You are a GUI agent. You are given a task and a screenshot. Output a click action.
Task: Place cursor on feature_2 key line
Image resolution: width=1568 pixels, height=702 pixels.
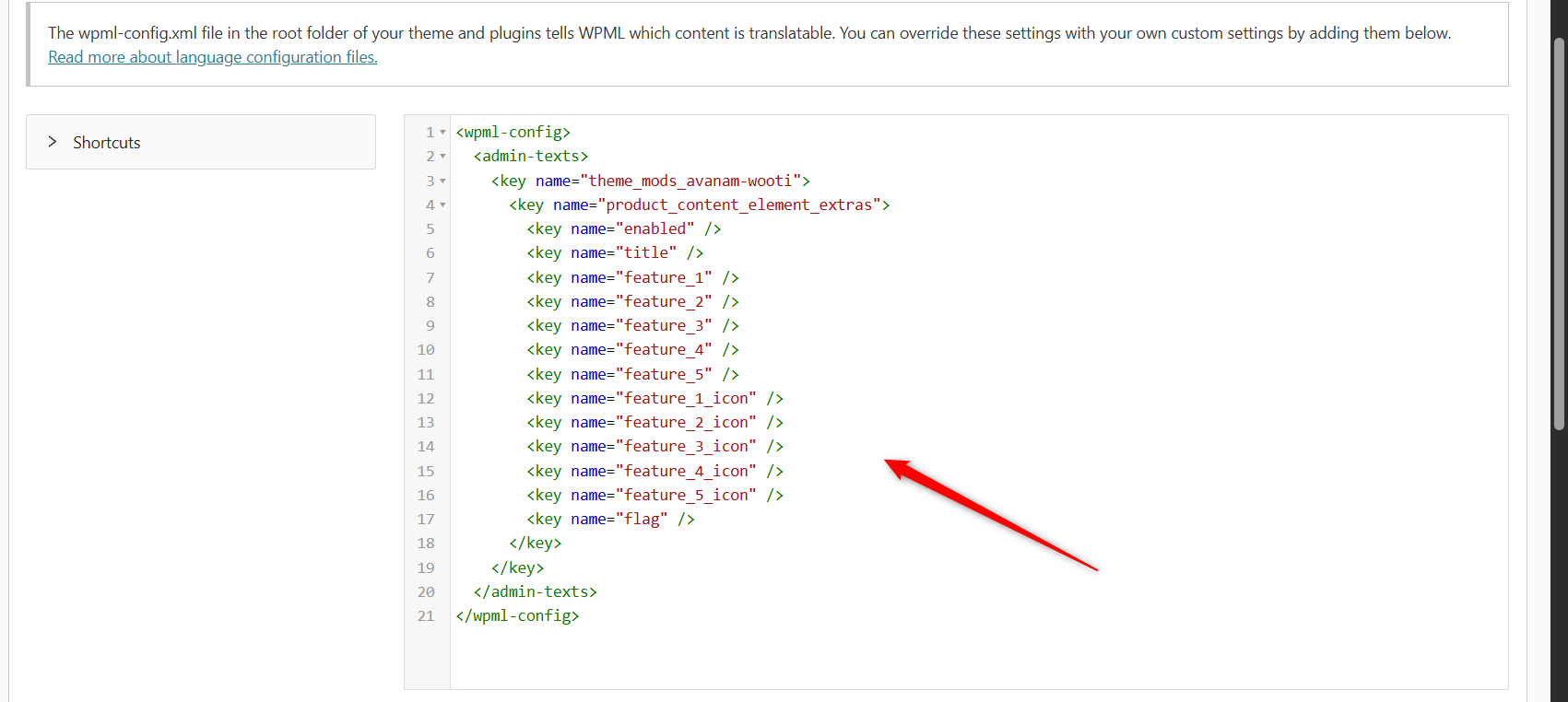click(x=632, y=301)
